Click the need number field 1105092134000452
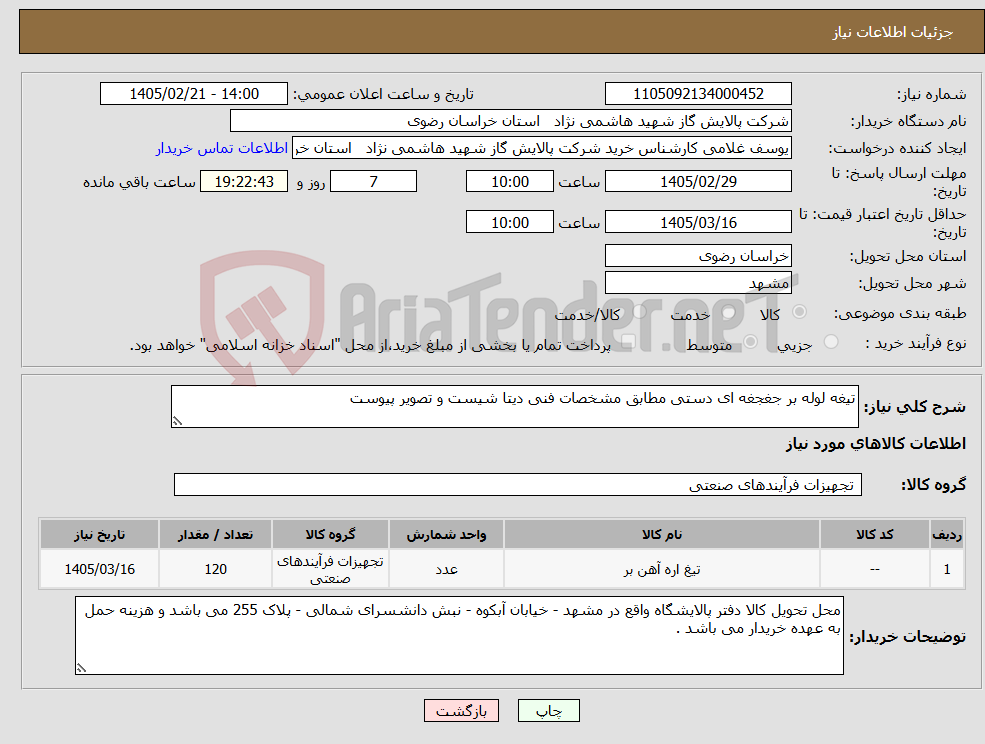The image size is (985, 744). [698, 94]
